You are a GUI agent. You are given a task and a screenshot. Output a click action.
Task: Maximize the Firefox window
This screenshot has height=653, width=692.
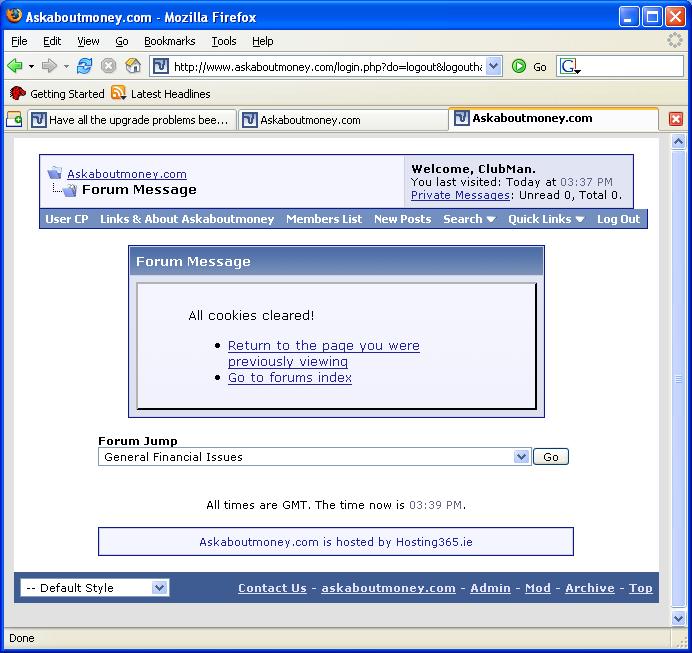[652, 17]
